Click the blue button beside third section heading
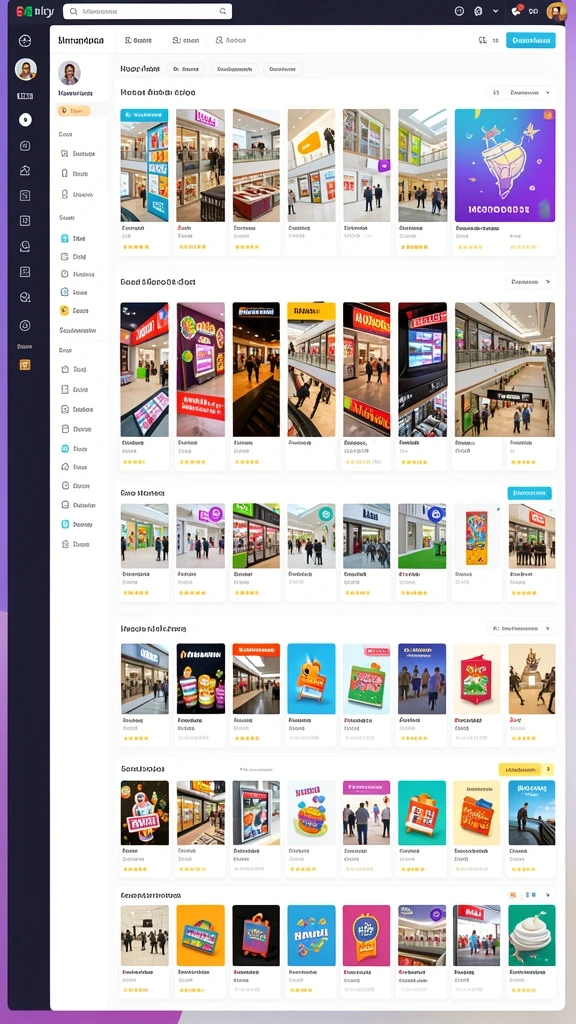 coord(530,493)
